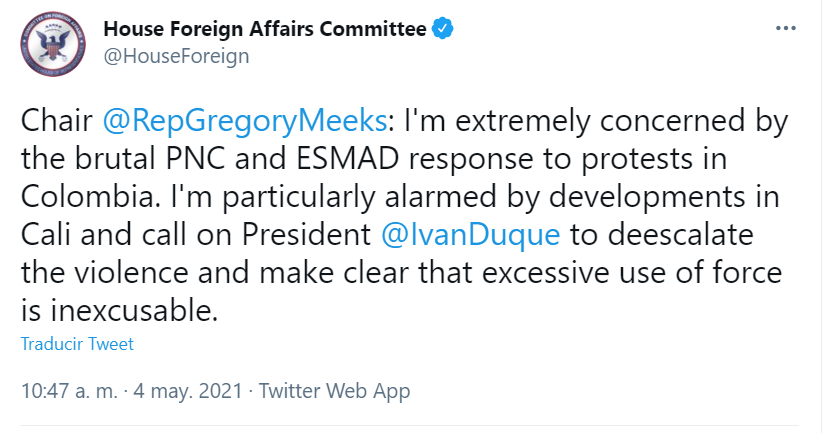Click the word inexcusable in the tweet
Image resolution: width=823 pixels, height=433 pixels.
(133, 310)
